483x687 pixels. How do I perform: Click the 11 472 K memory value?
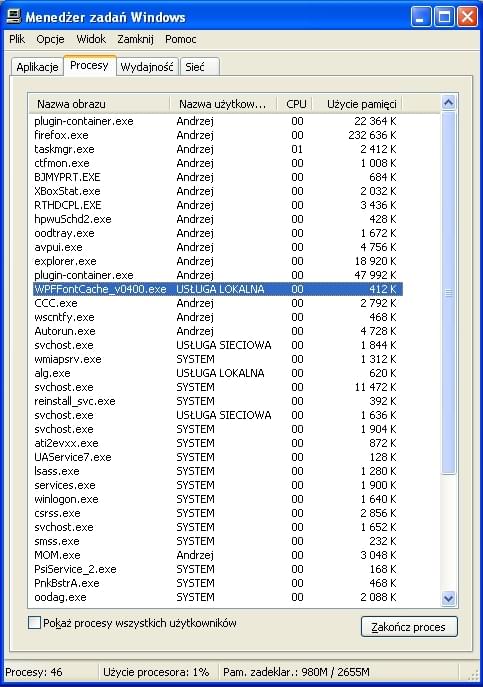click(x=375, y=387)
